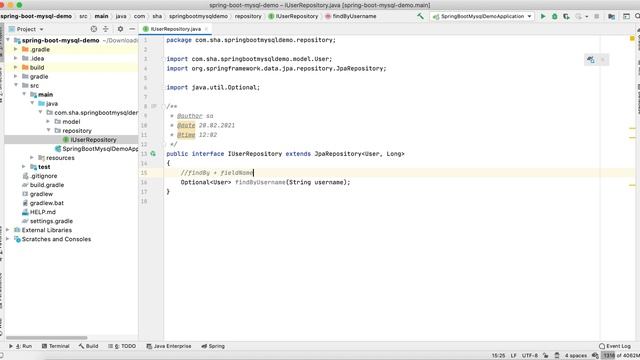Click the 4 spaces indent setting
The image size is (640, 360).
[x=576, y=356]
